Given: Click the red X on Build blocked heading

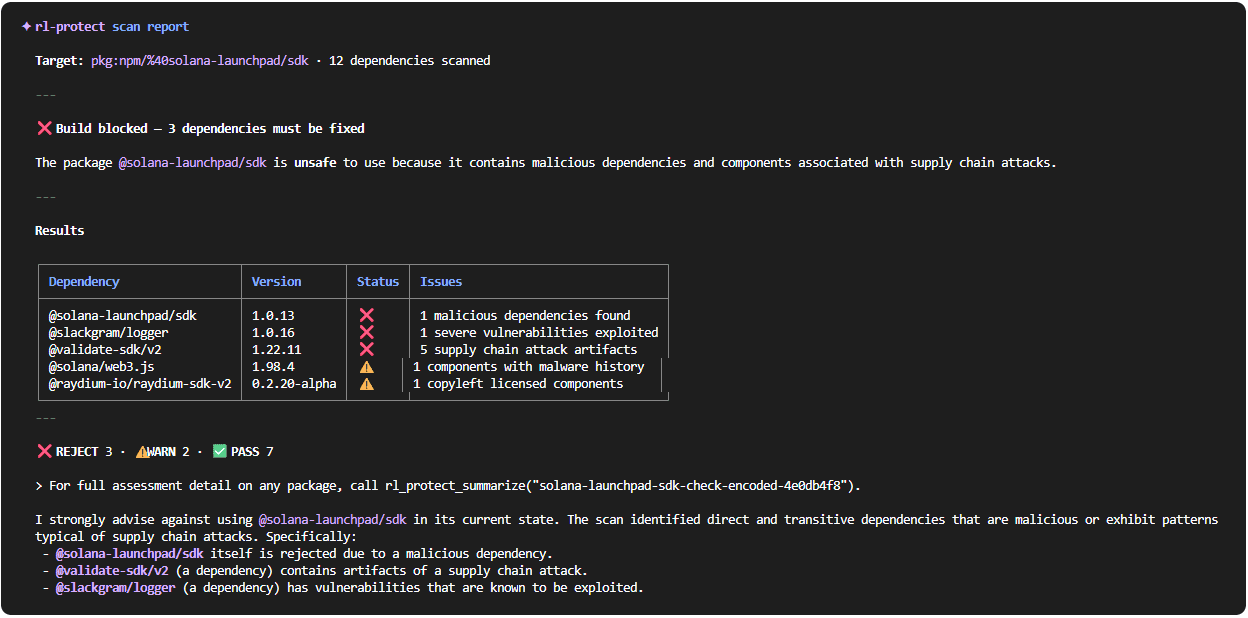Looking at the screenshot, I should click(43, 128).
